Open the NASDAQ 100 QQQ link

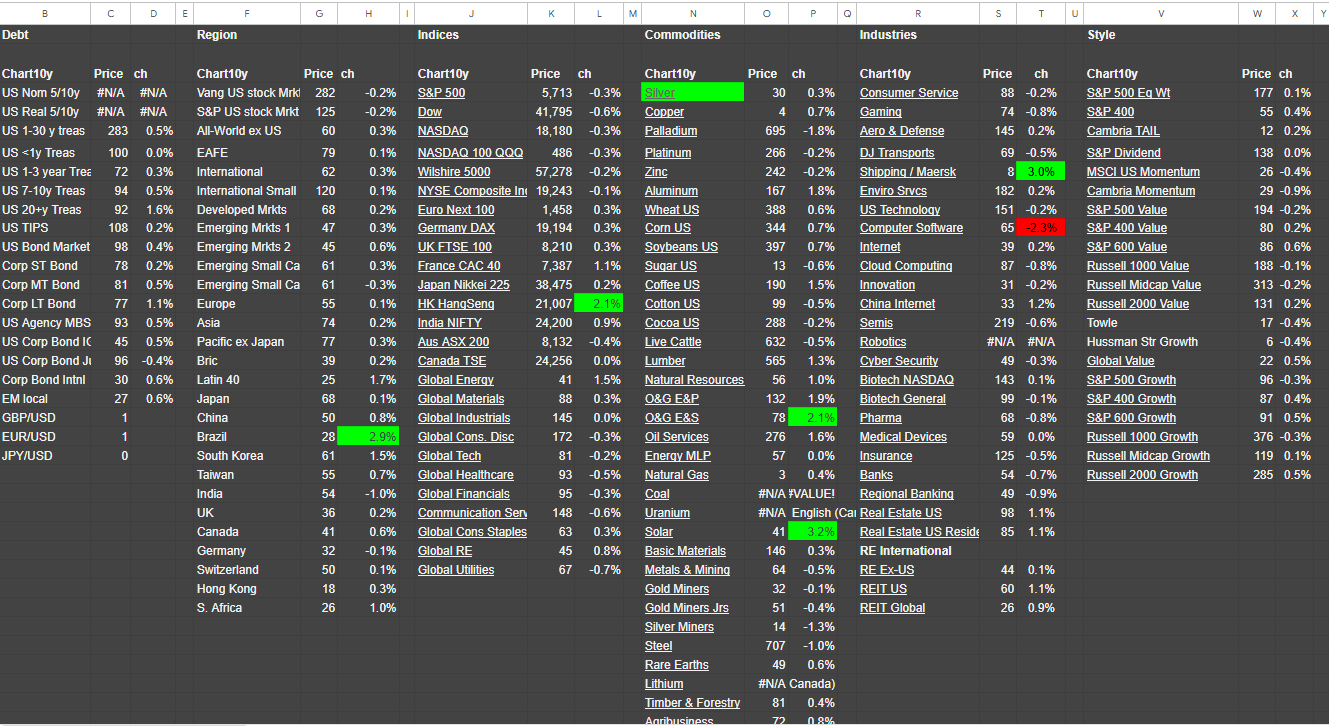(x=470, y=153)
